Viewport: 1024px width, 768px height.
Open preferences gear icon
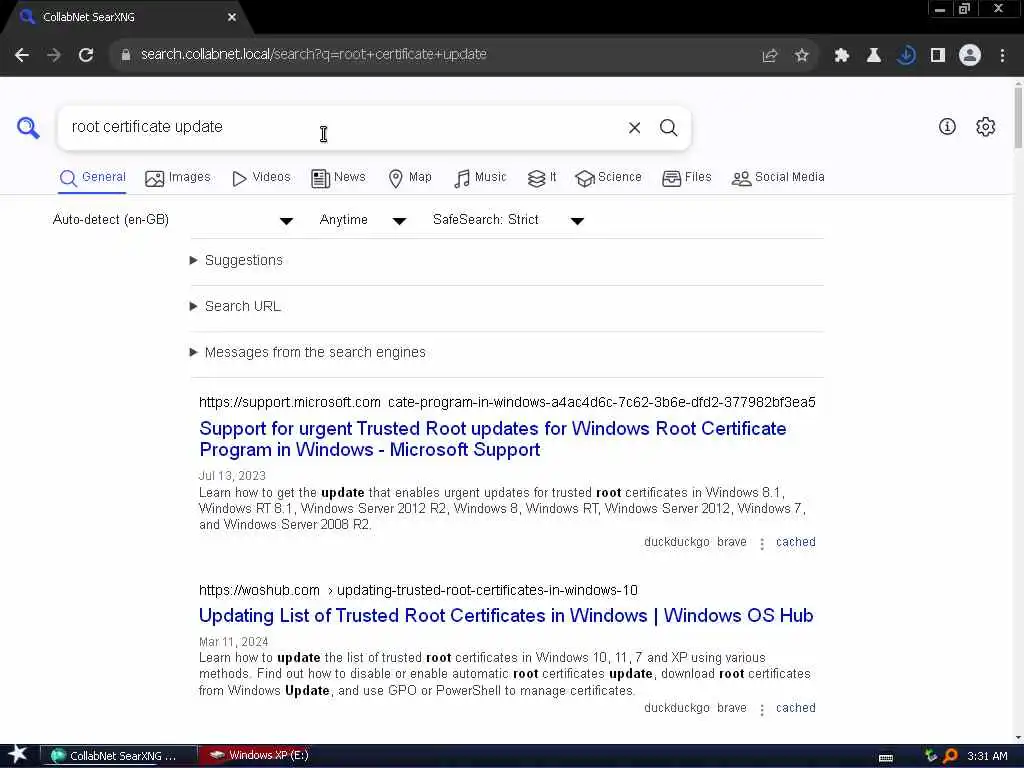(985, 127)
